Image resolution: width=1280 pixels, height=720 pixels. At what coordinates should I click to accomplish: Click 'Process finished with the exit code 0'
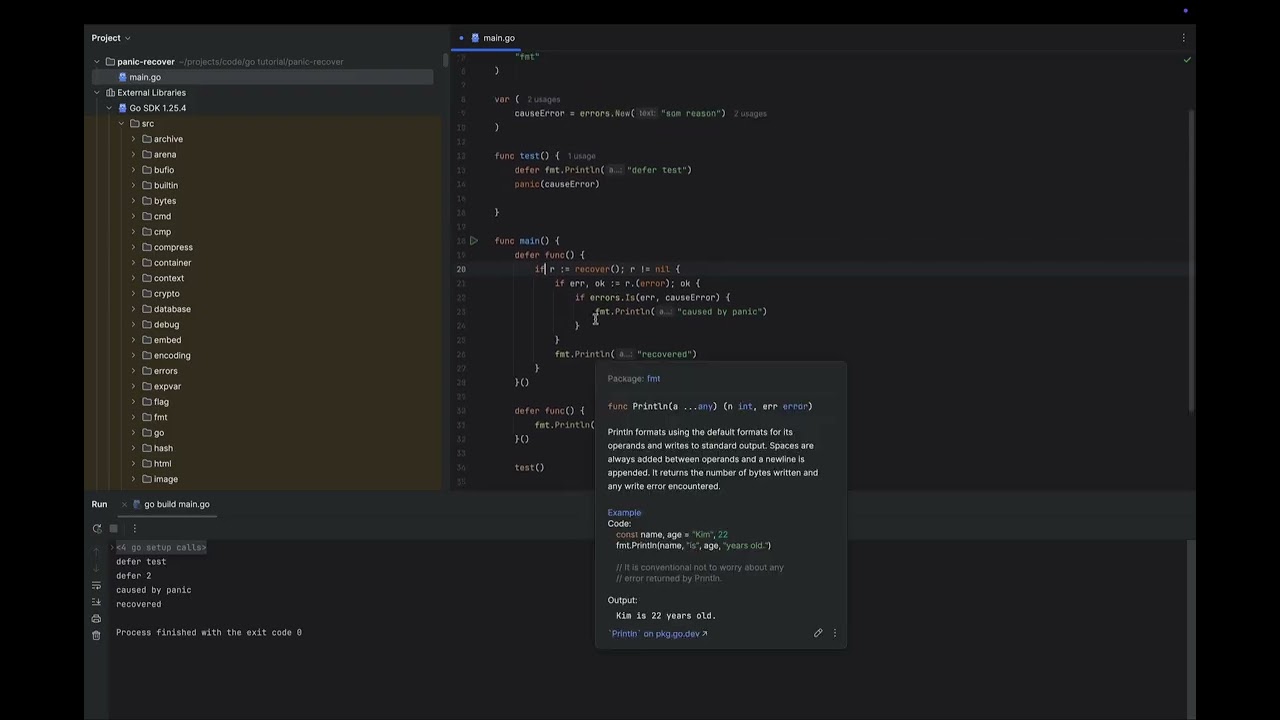(x=208, y=633)
